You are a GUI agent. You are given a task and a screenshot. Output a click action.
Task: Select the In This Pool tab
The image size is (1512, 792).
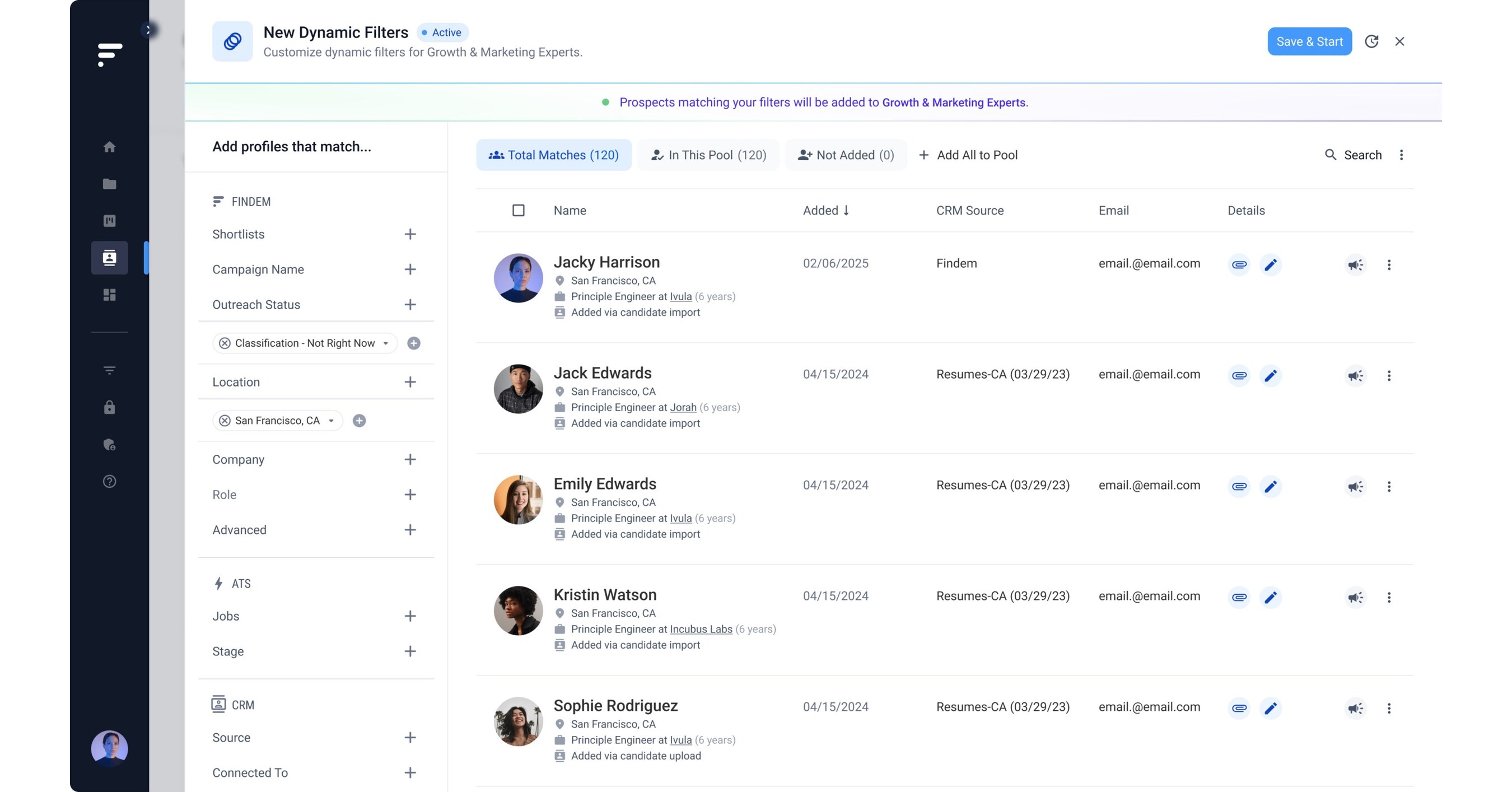pyautogui.click(x=708, y=155)
